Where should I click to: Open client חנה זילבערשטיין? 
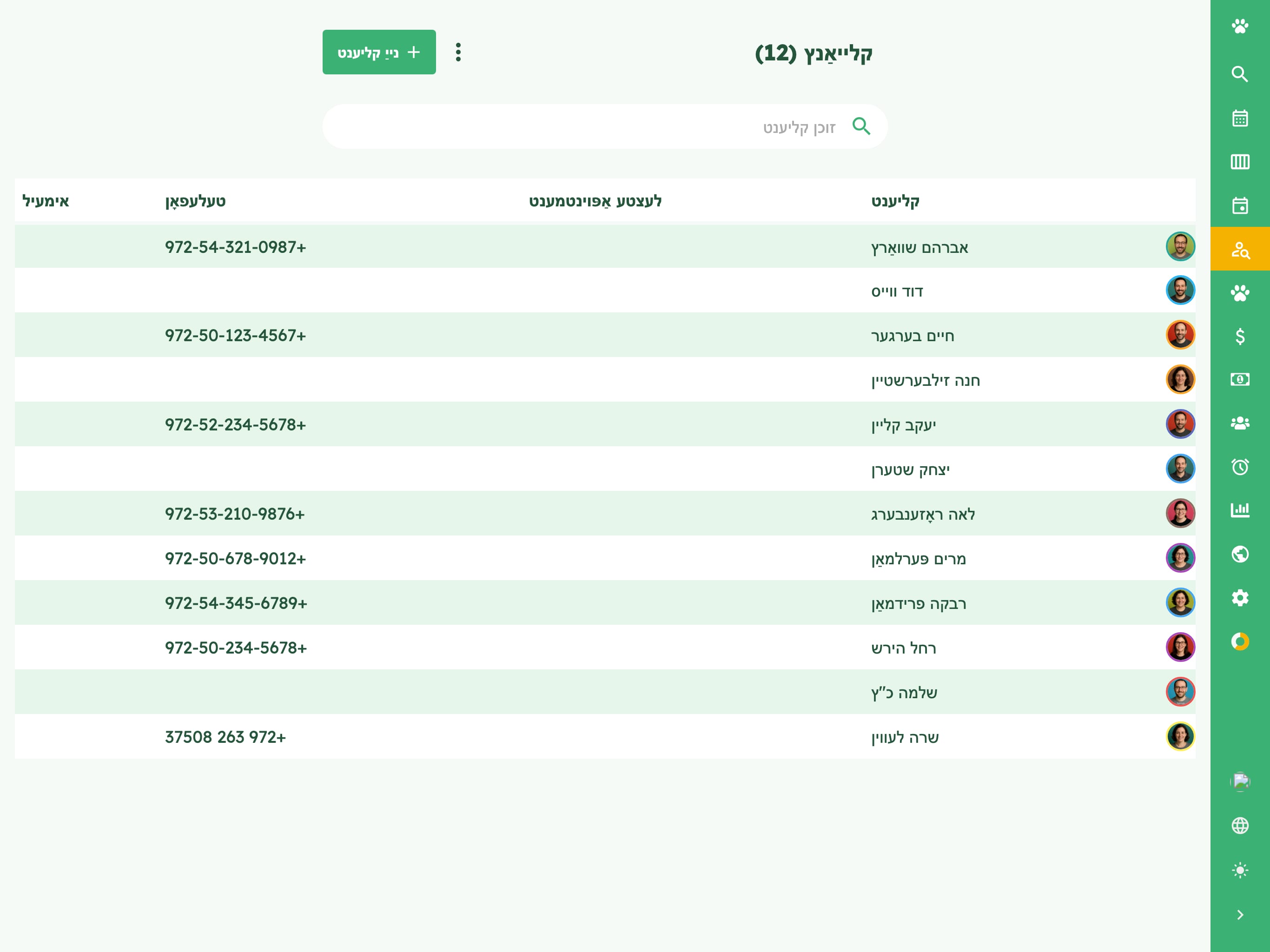(x=926, y=380)
